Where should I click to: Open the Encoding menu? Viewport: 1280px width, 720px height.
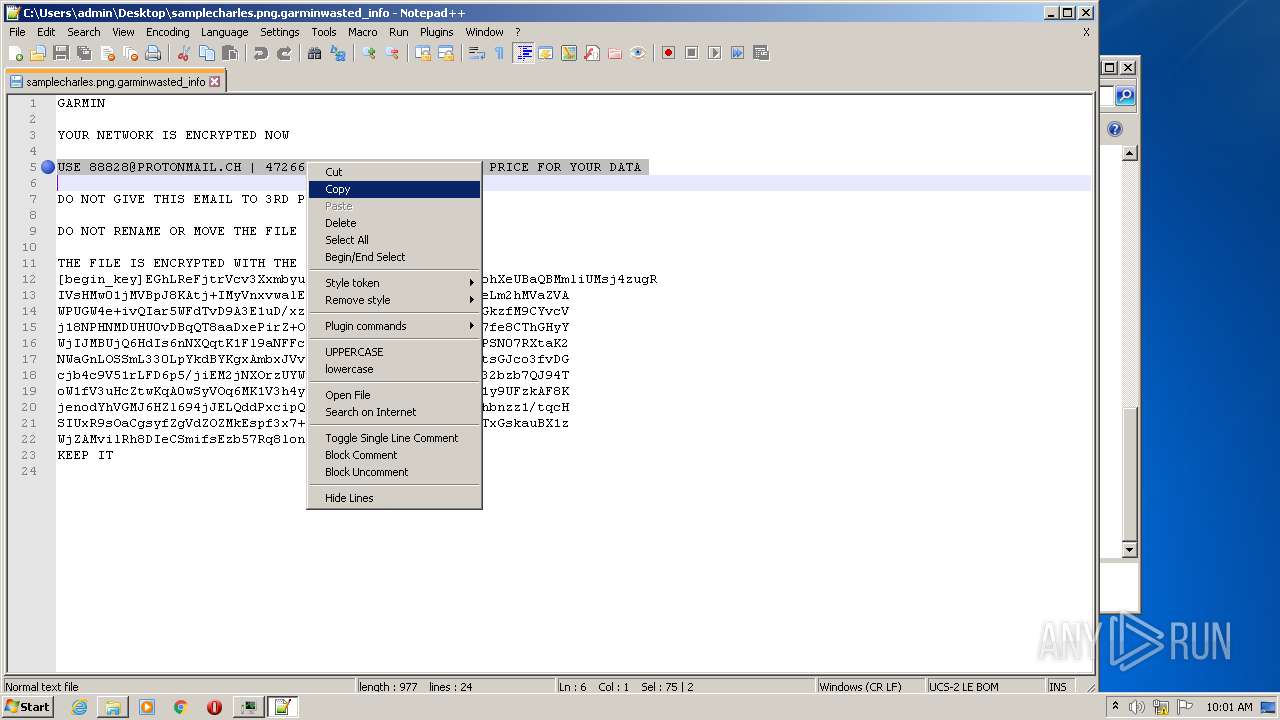167,32
